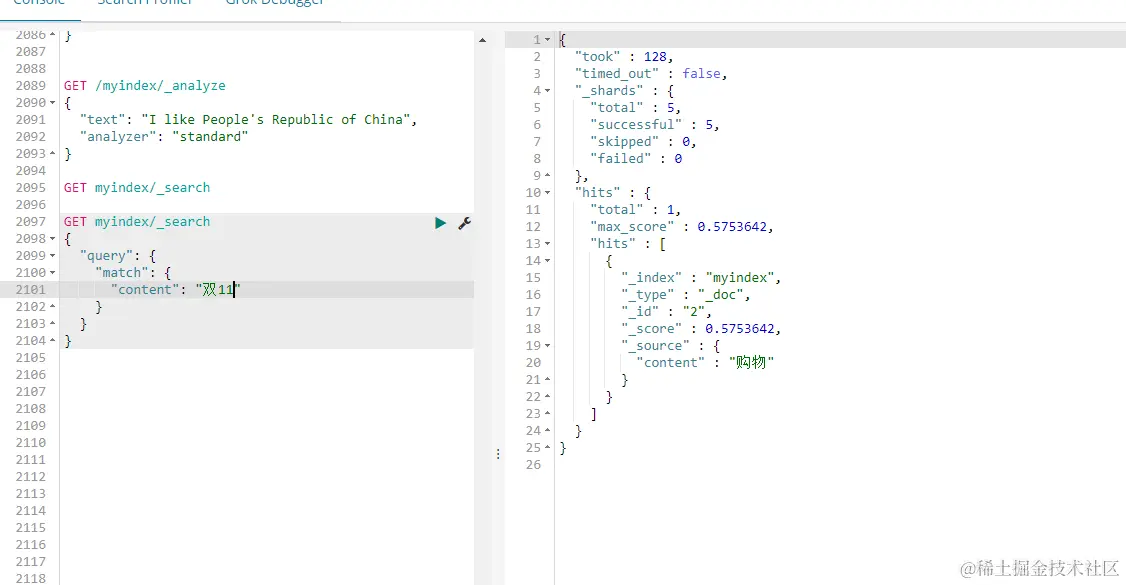Click the "failed" : 0 line
The image size is (1126, 585).
(636, 159)
